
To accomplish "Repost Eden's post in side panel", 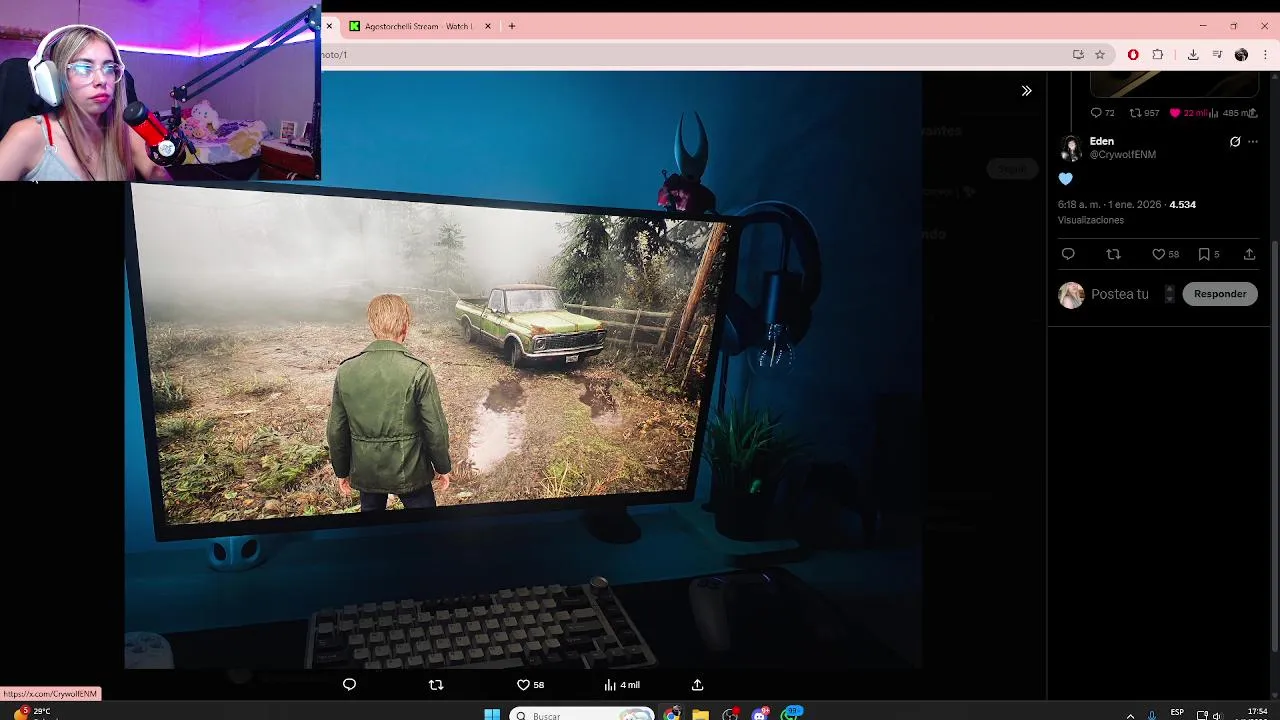I will click(x=1113, y=254).
